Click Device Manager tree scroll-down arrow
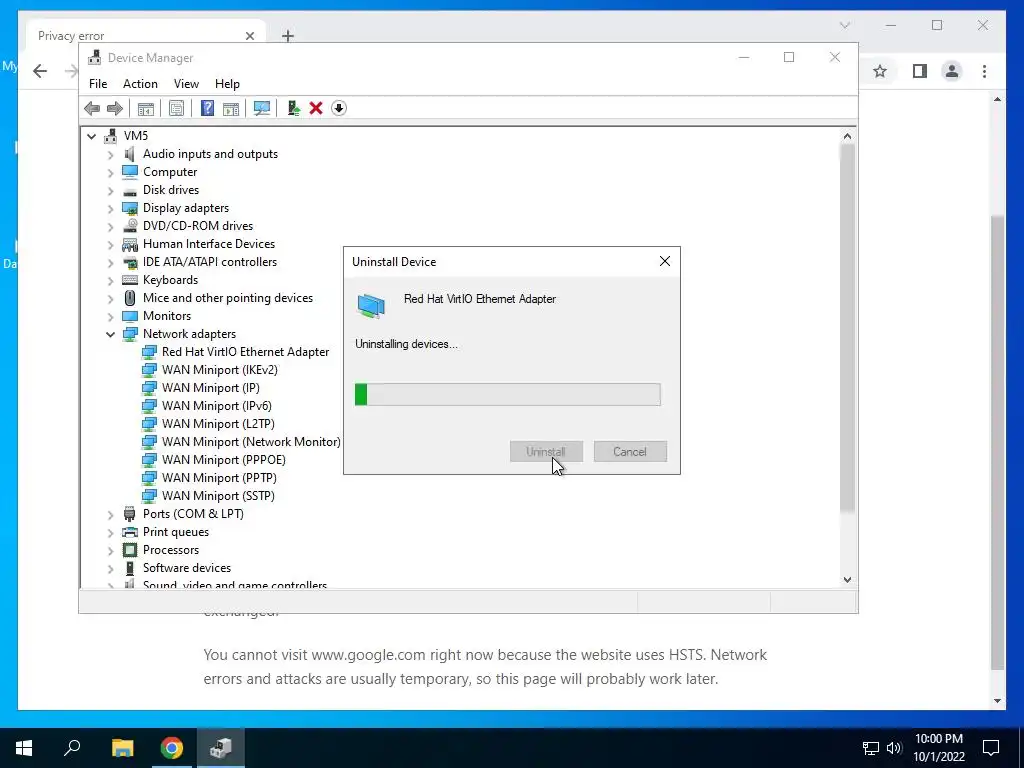Image resolution: width=1024 pixels, height=768 pixels. (847, 580)
